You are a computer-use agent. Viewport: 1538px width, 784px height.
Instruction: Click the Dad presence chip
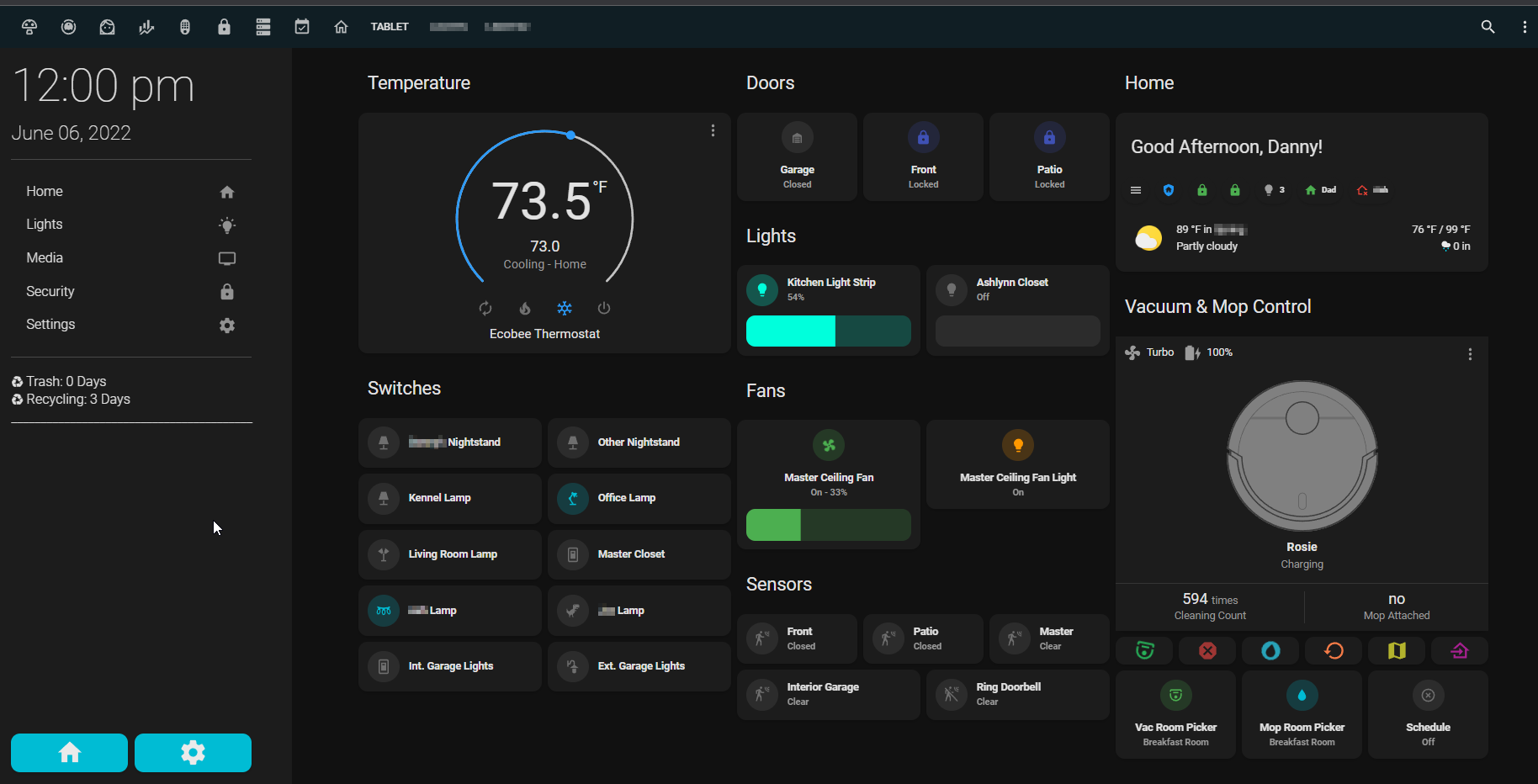(x=1320, y=190)
